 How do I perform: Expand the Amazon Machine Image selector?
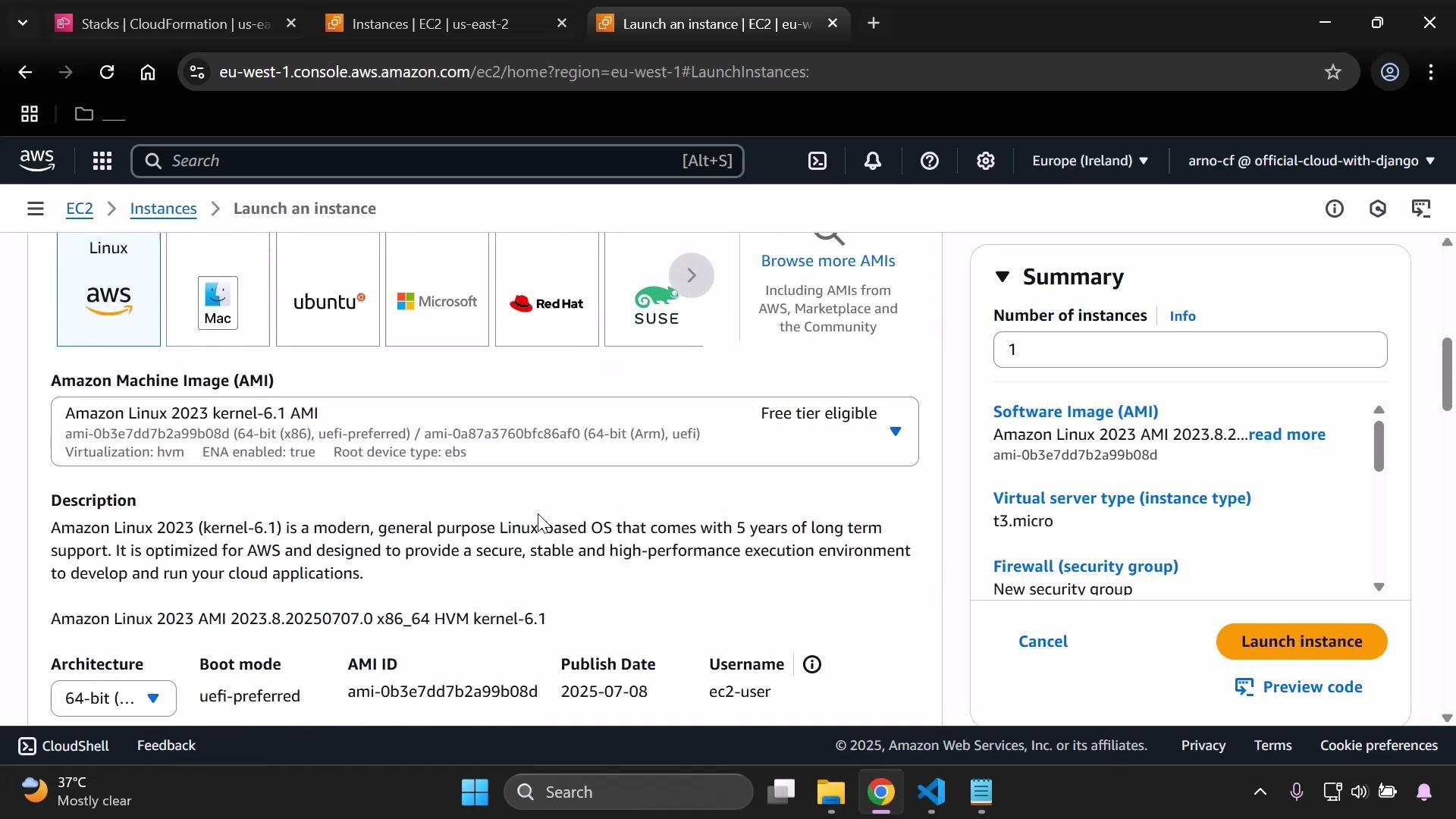point(485,431)
